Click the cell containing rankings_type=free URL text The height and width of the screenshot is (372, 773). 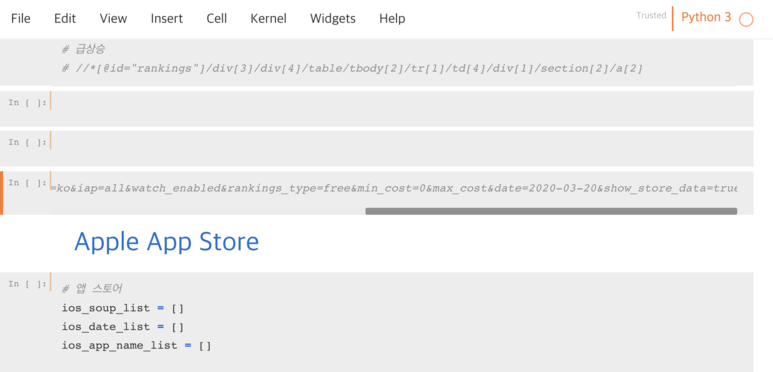click(394, 189)
